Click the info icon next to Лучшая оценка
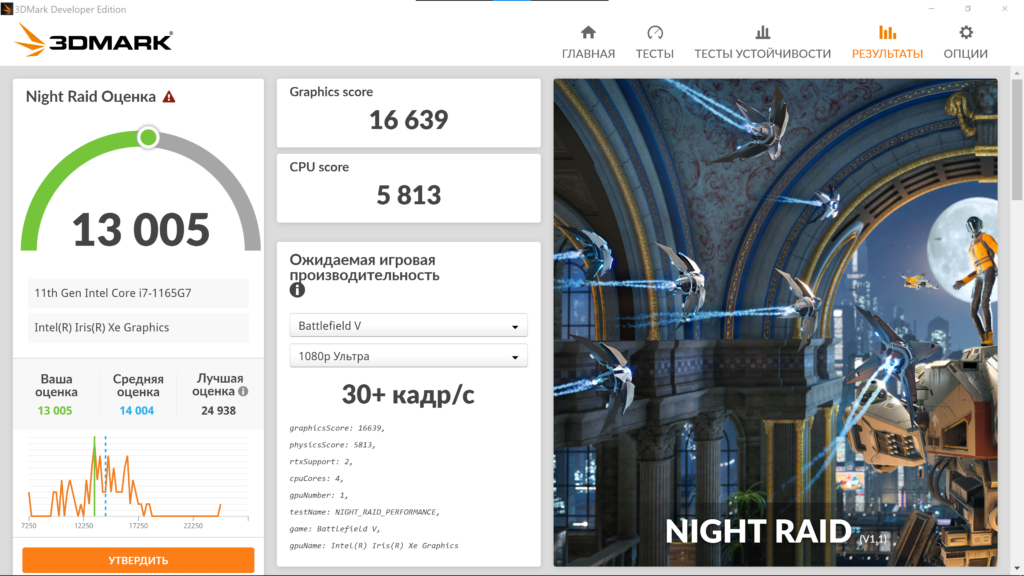 [243, 391]
